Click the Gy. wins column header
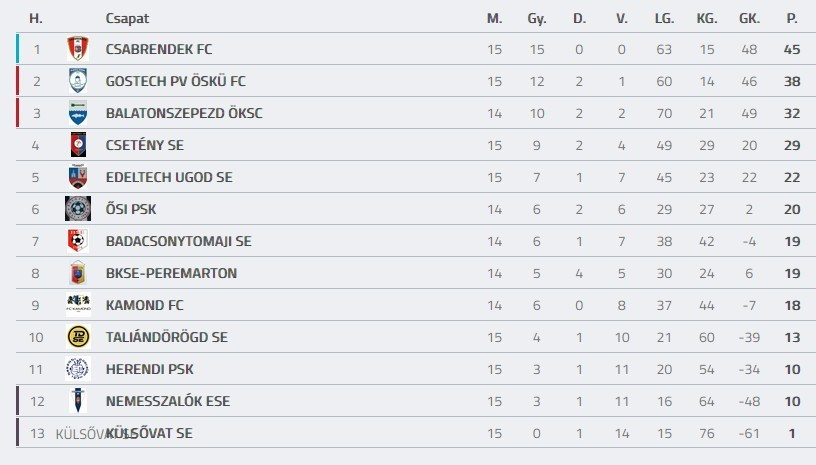The image size is (816, 465). point(537,18)
